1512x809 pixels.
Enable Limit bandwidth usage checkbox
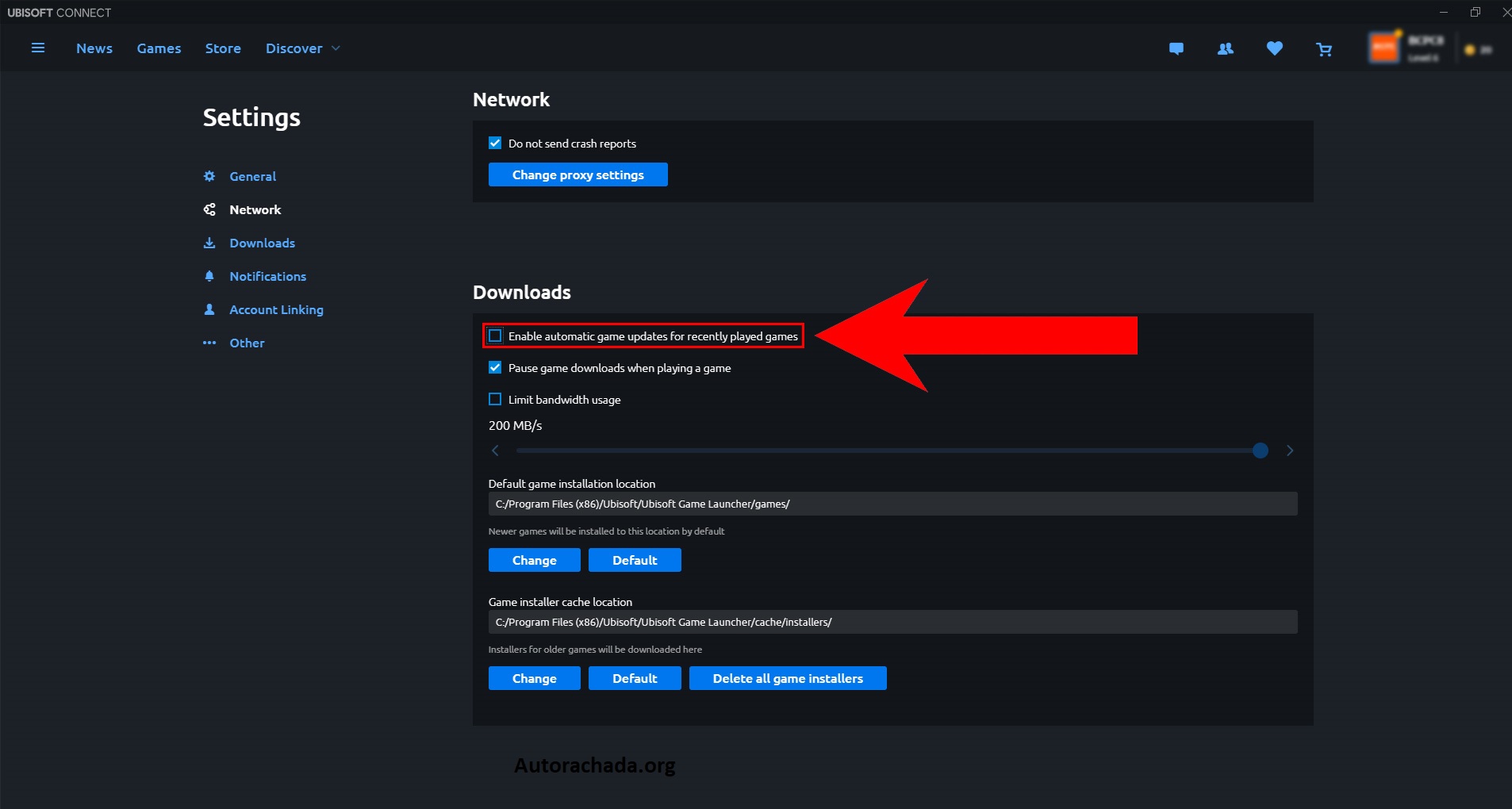(495, 399)
